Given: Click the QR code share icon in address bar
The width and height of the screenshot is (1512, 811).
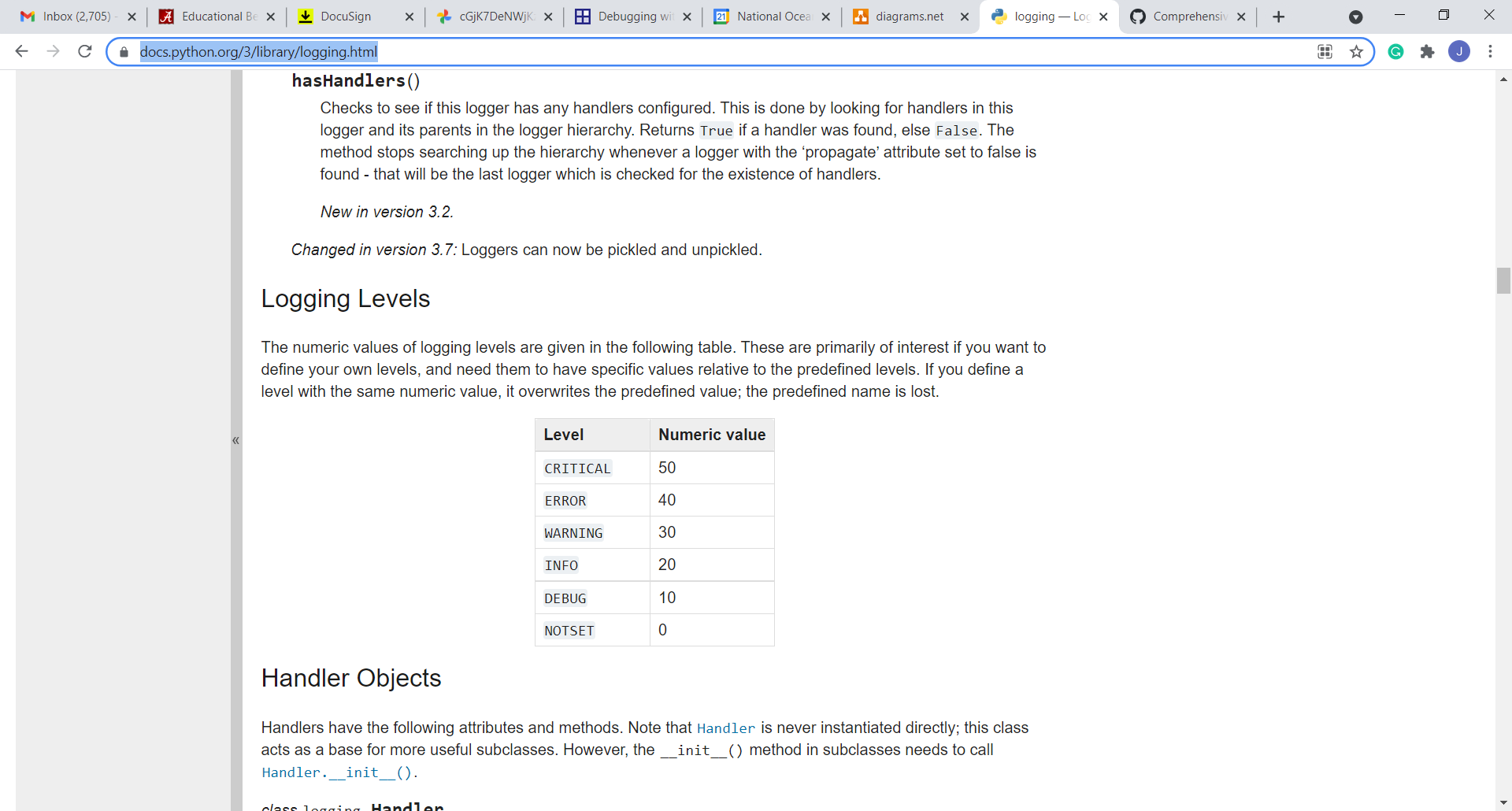Looking at the screenshot, I should point(1325,51).
